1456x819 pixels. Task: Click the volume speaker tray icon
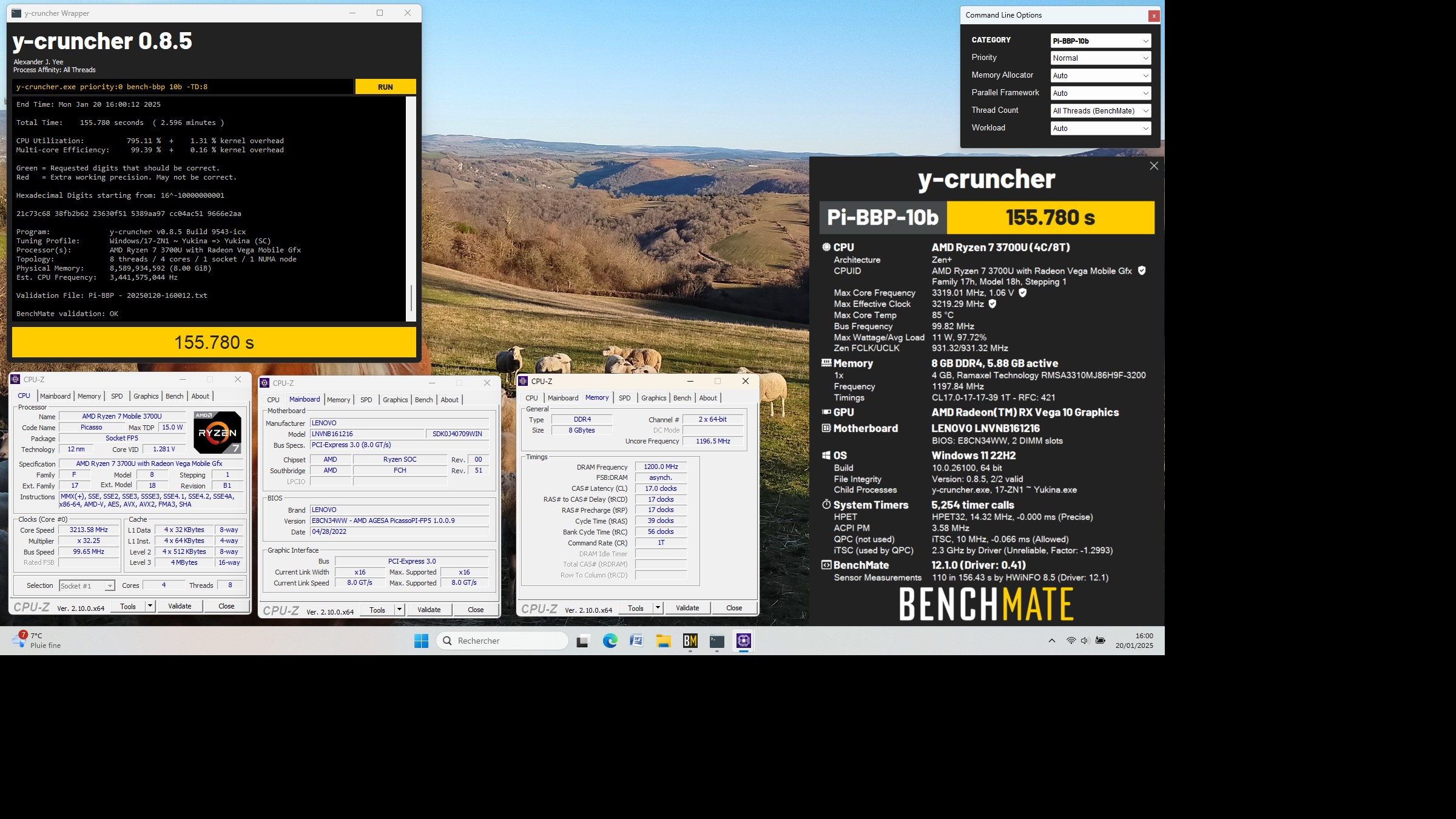click(1085, 641)
